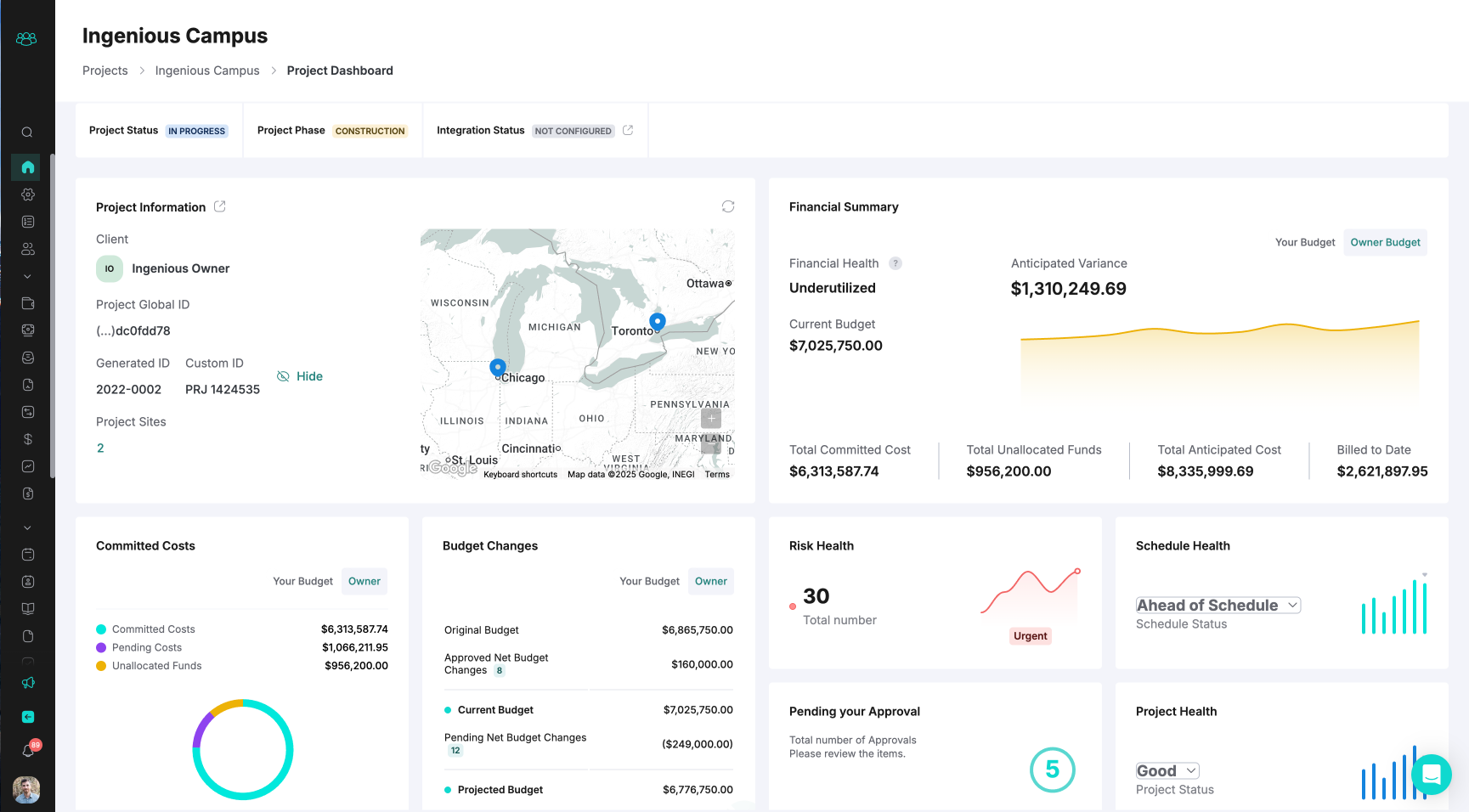Open project settings gear in sidebar
Screen dimensions: 1469x812
[27, 195]
